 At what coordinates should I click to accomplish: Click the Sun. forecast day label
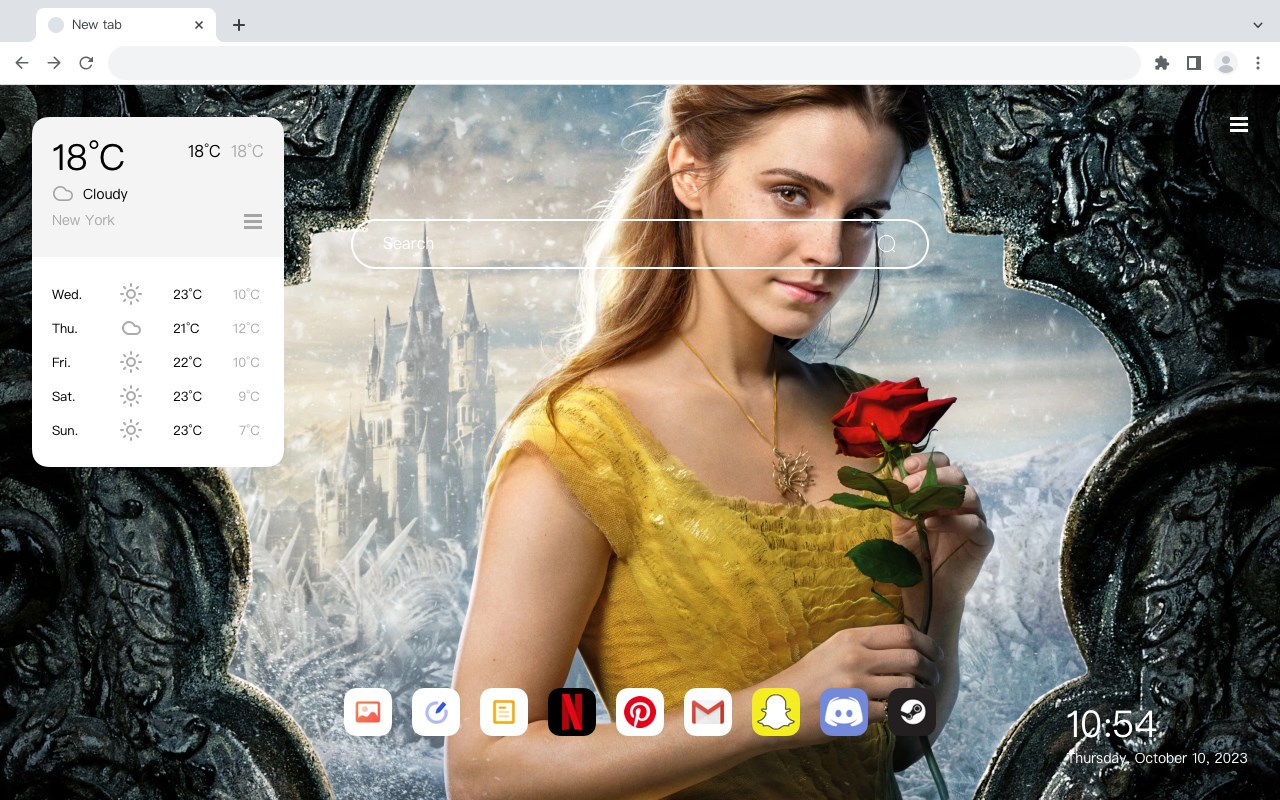click(x=65, y=430)
